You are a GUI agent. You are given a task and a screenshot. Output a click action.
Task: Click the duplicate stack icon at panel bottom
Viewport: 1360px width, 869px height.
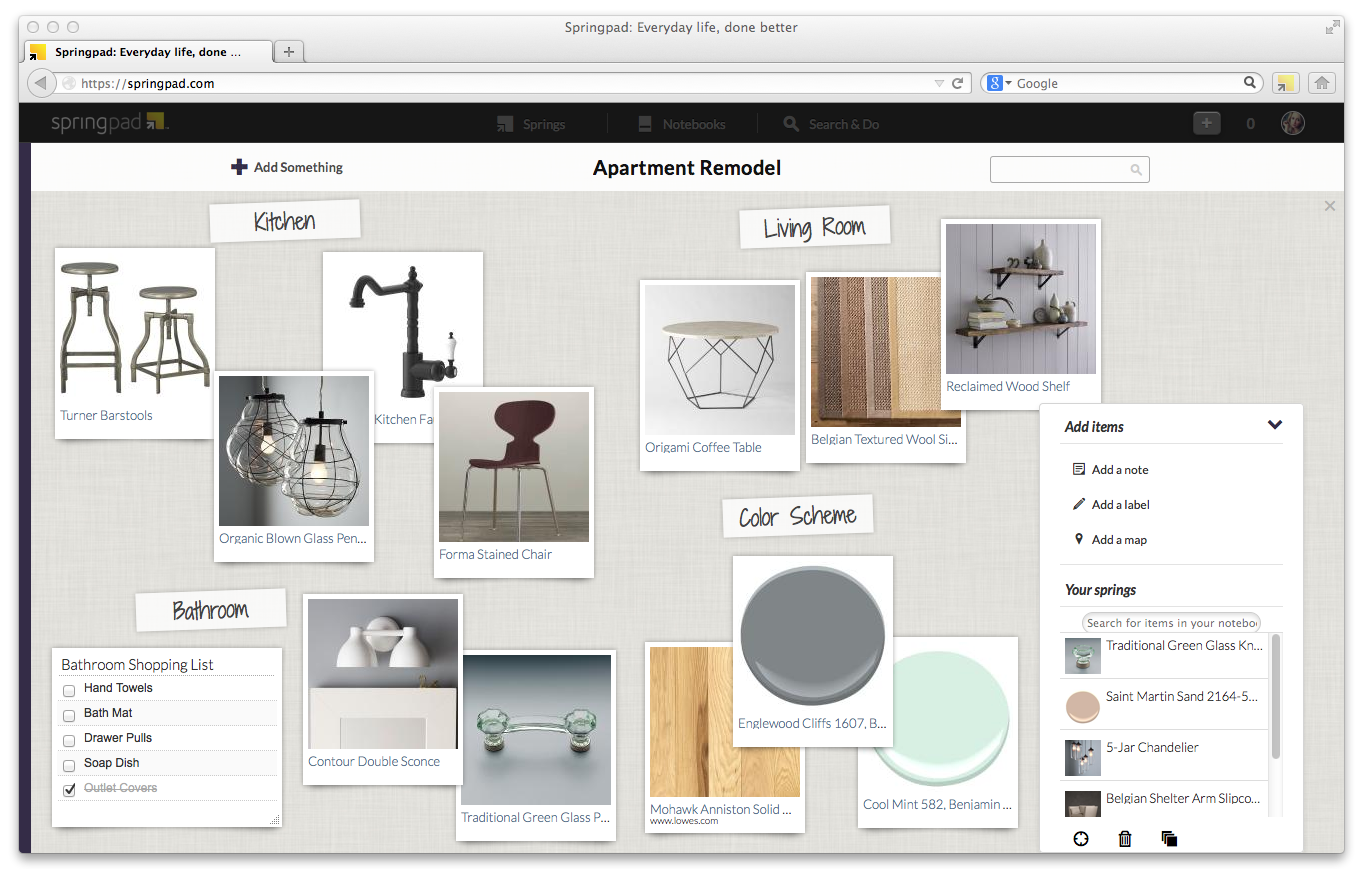coord(1169,839)
